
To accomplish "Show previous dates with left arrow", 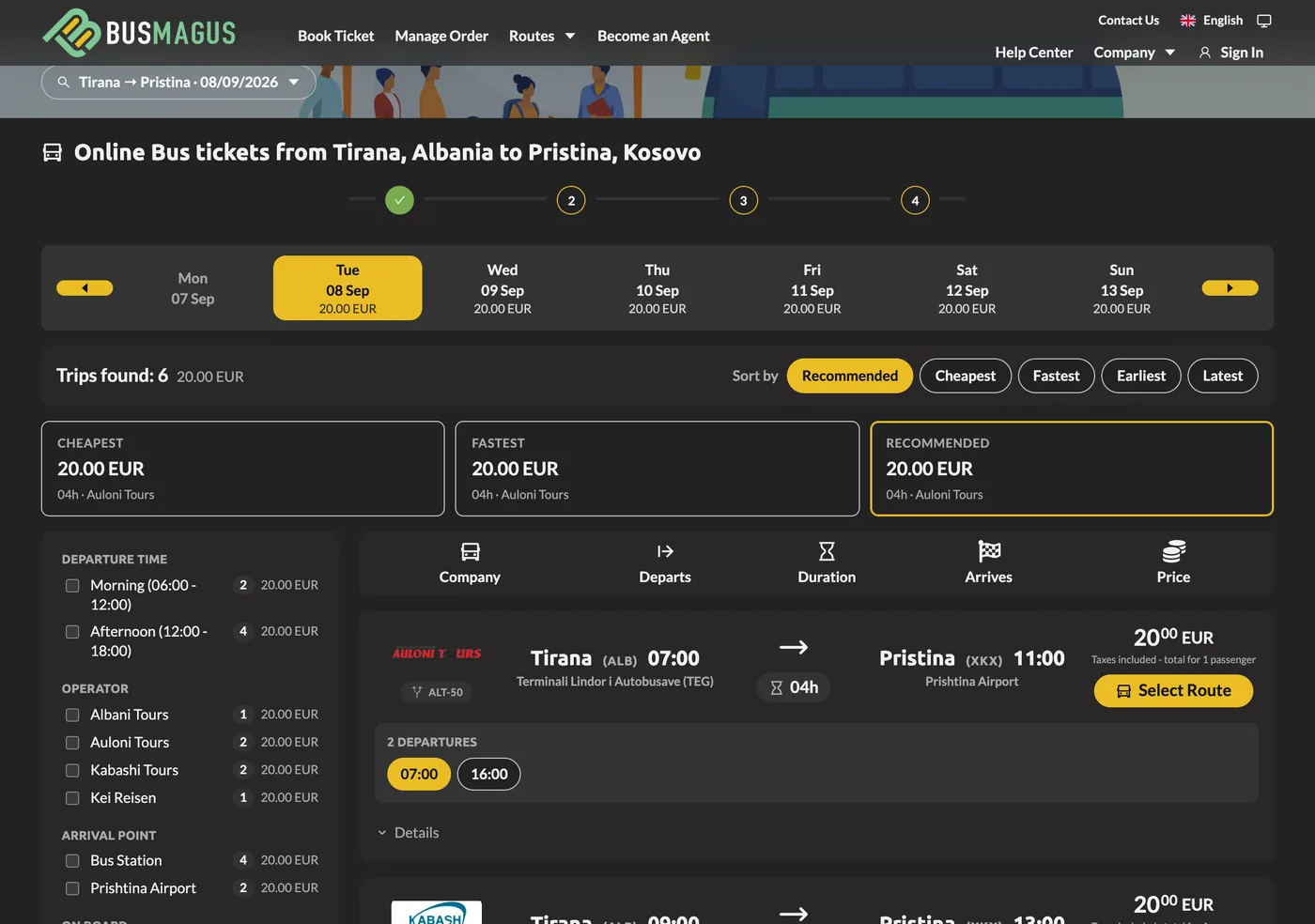I will pos(85,288).
